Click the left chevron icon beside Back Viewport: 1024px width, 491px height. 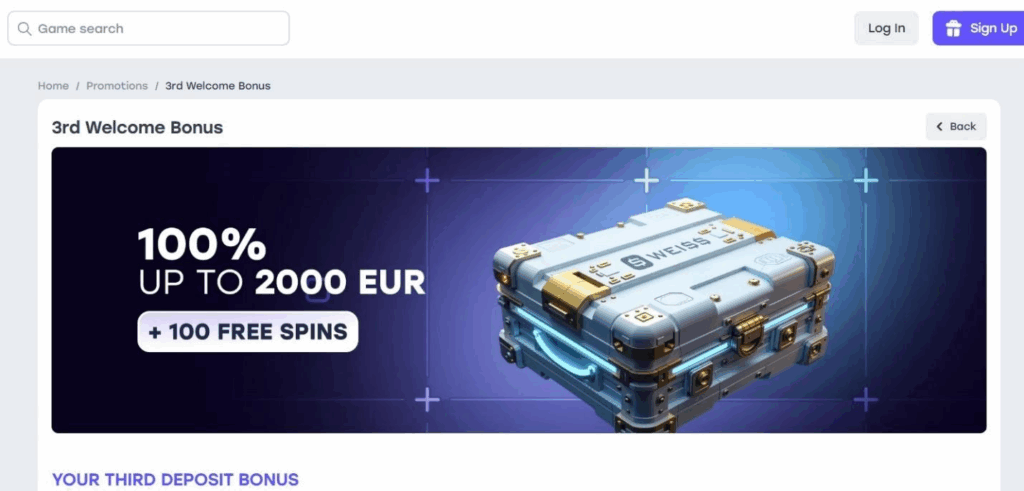[939, 127]
